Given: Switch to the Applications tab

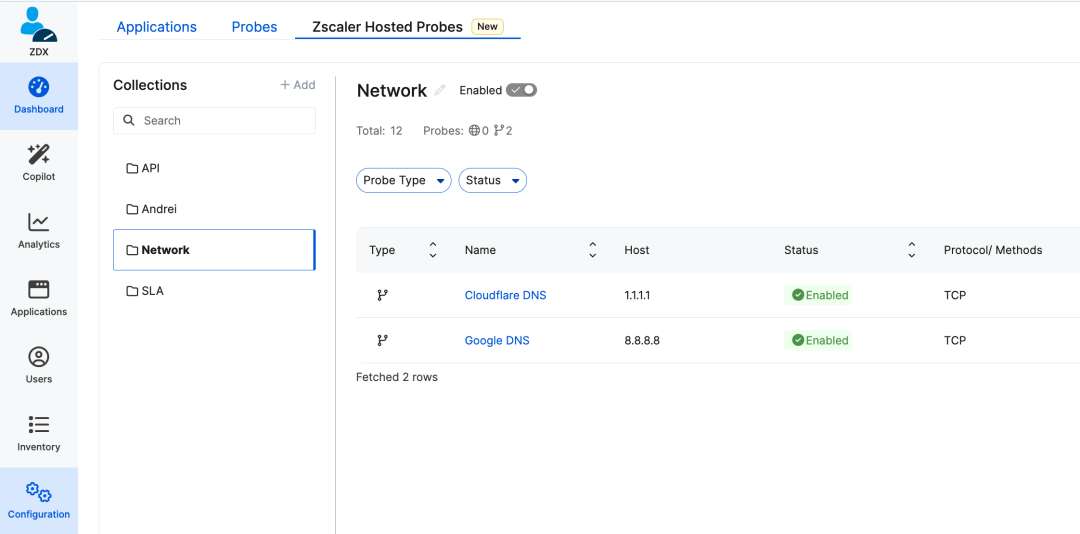Looking at the screenshot, I should [157, 27].
